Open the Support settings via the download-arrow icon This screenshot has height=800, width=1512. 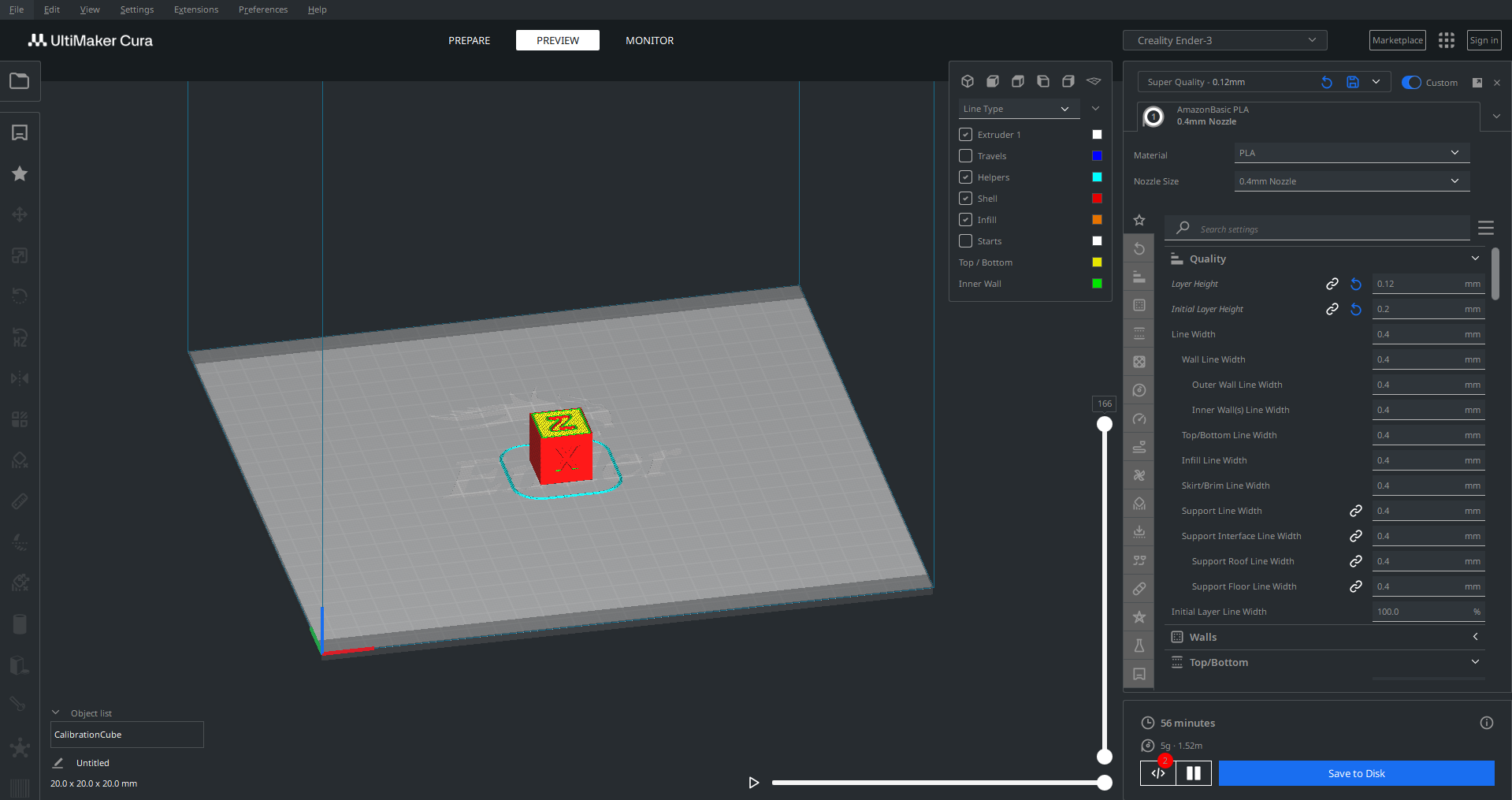(x=1139, y=532)
